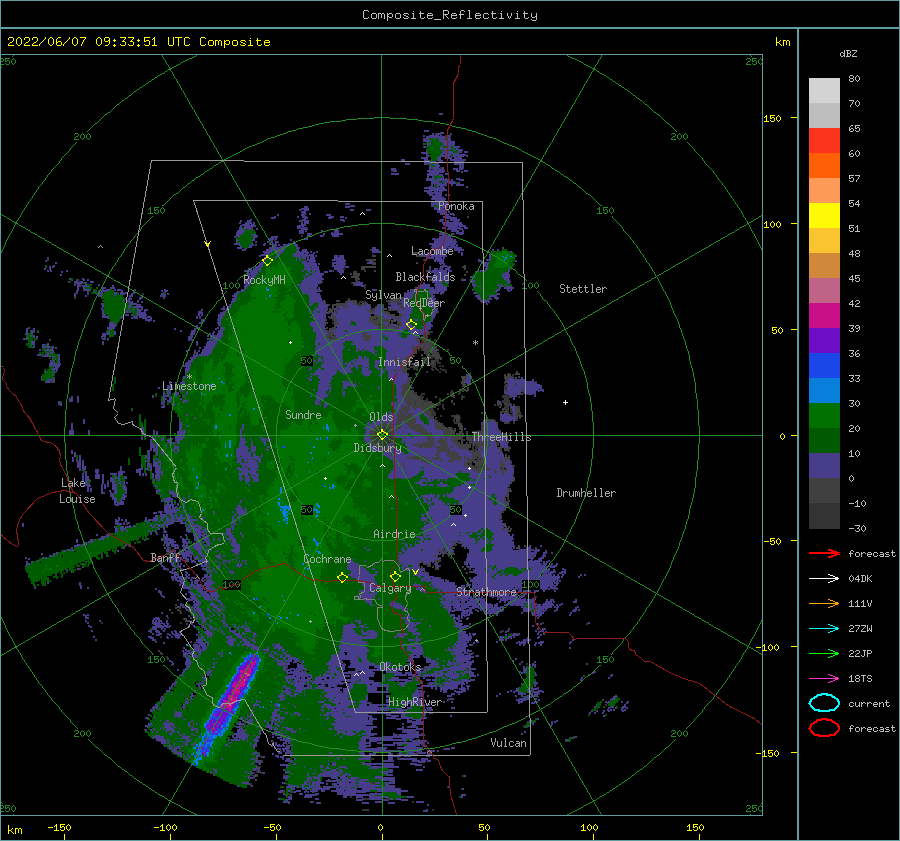This screenshot has height=841, width=900.
Task: Click the Strathmore label
Action: tap(486, 592)
